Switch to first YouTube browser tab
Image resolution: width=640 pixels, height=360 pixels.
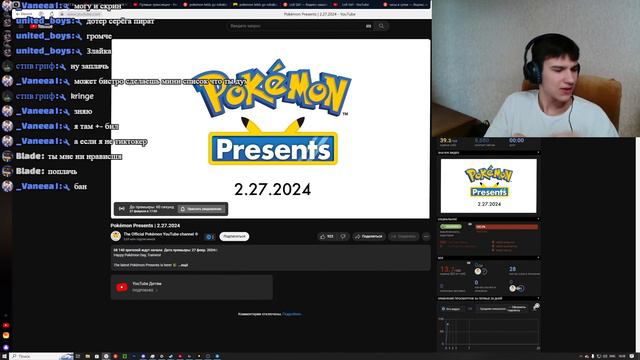click(155, 4)
